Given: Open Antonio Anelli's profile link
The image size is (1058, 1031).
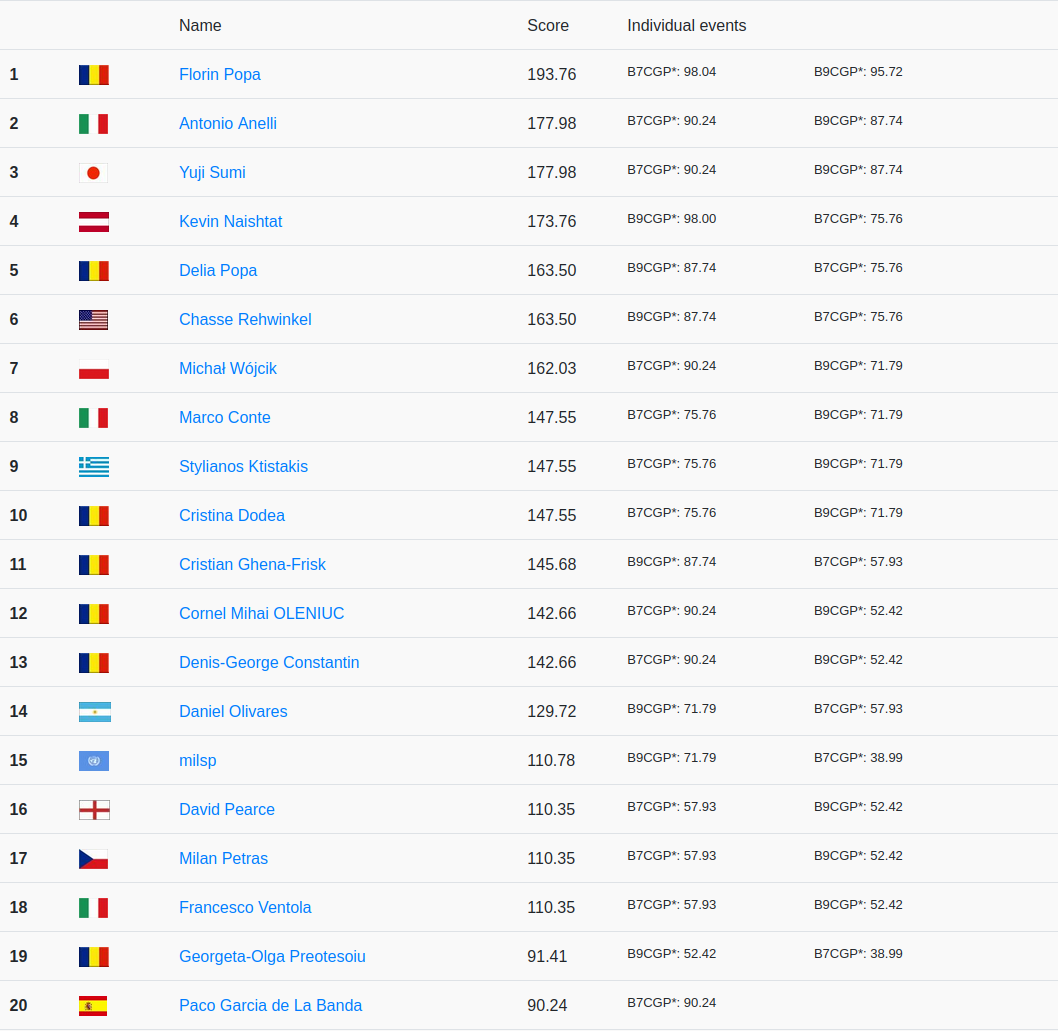Looking at the screenshot, I should [227, 124].
